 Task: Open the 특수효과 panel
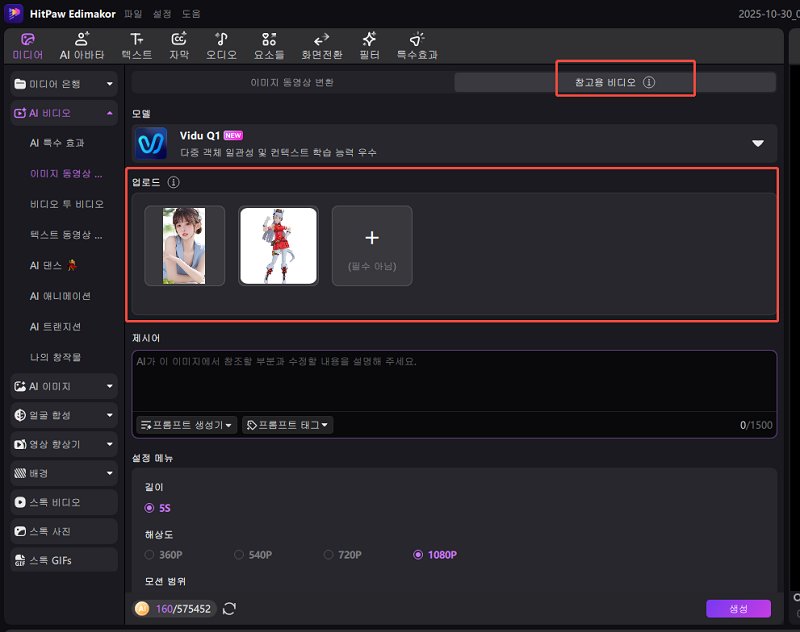[x=415, y=44]
